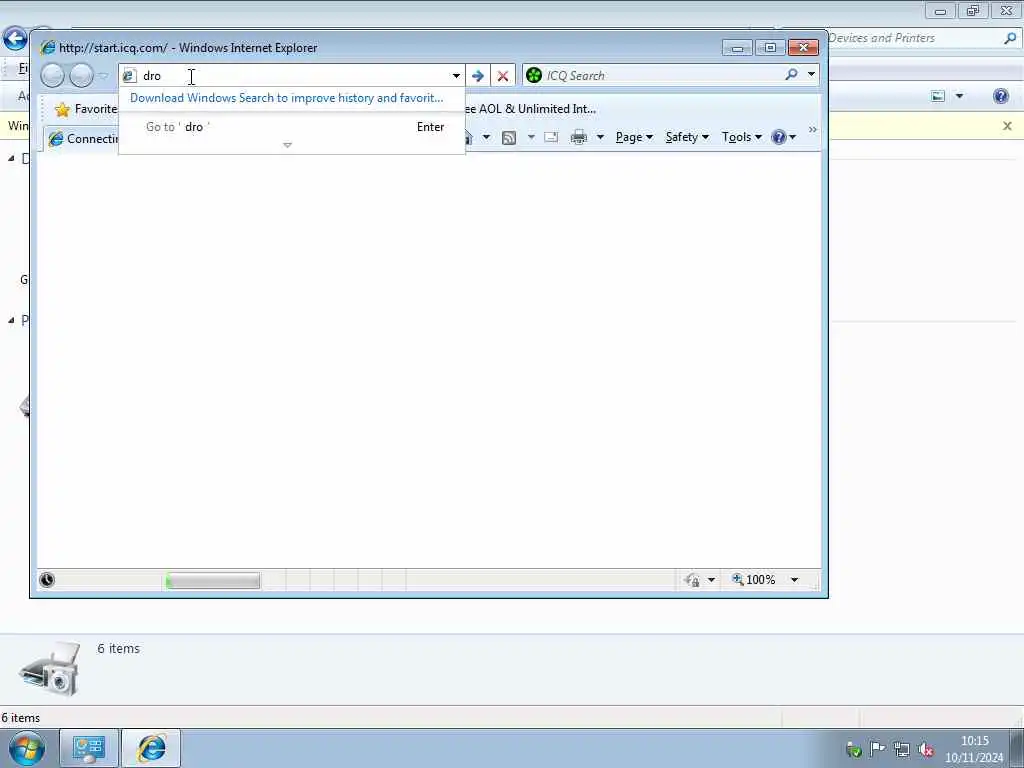This screenshot has height=768, width=1024.
Task: Open the Tools menu
Action: point(741,137)
